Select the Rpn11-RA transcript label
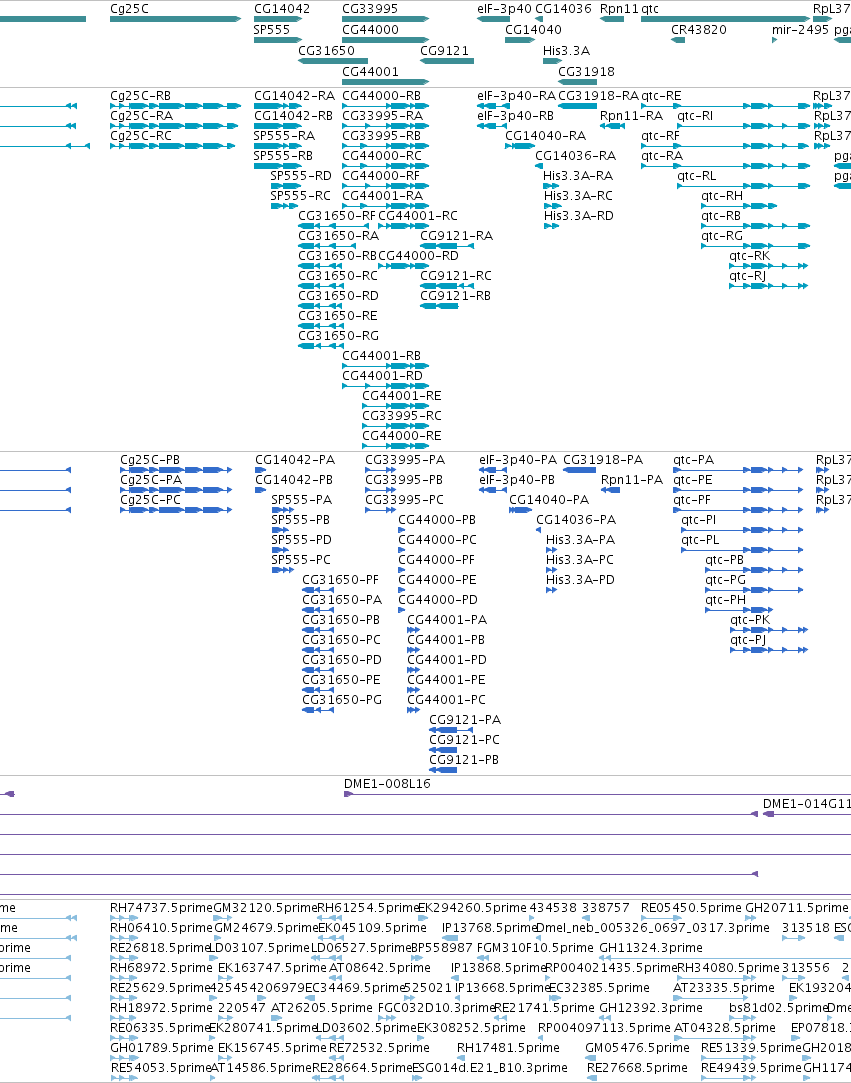This screenshot has width=851, height=1083. tap(631, 115)
